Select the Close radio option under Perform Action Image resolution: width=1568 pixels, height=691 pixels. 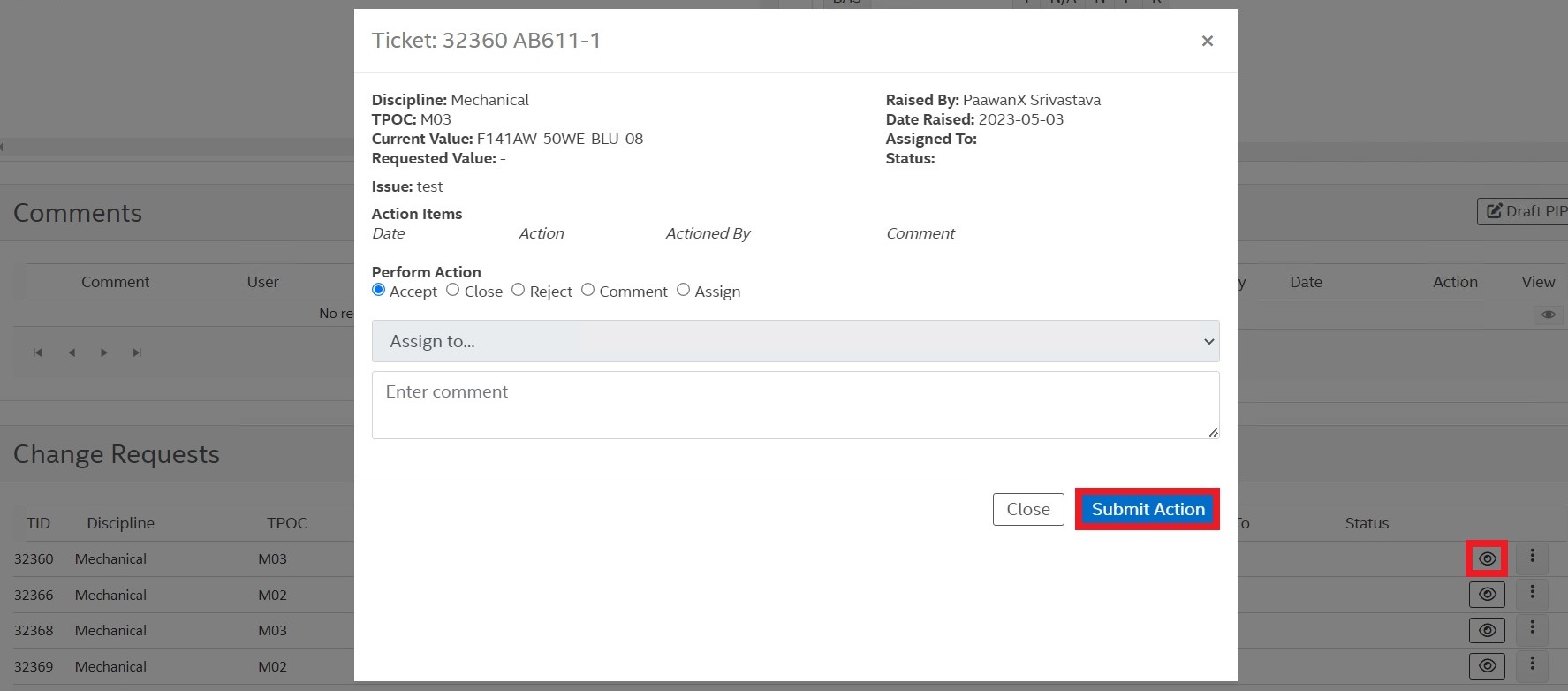(453, 290)
